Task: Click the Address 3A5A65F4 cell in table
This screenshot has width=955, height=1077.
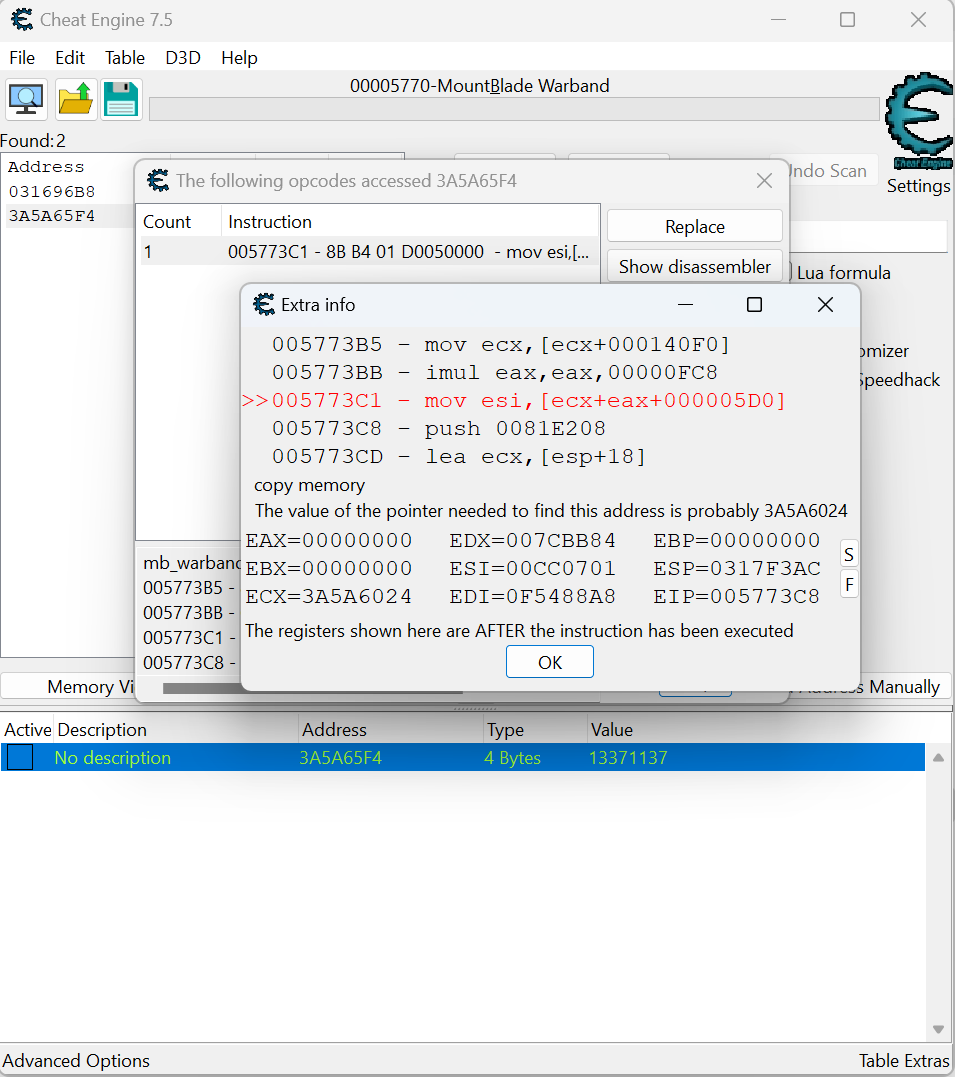Action: 340,758
